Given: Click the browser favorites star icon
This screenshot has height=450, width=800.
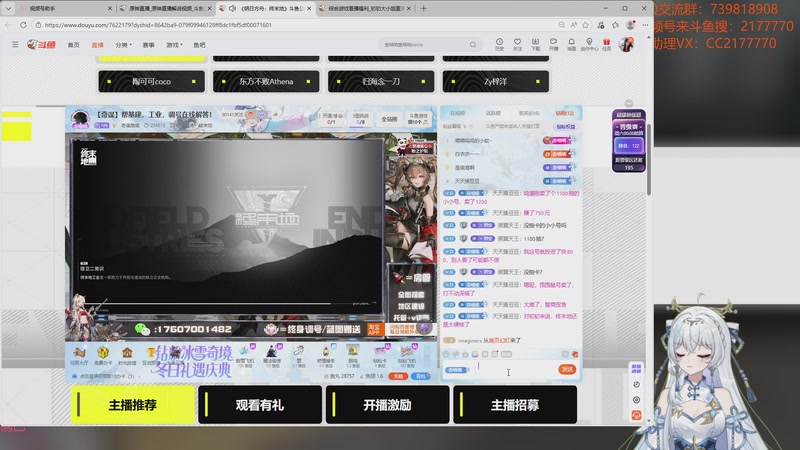Looking at the screenshot, I should click(x=586, y=24).
